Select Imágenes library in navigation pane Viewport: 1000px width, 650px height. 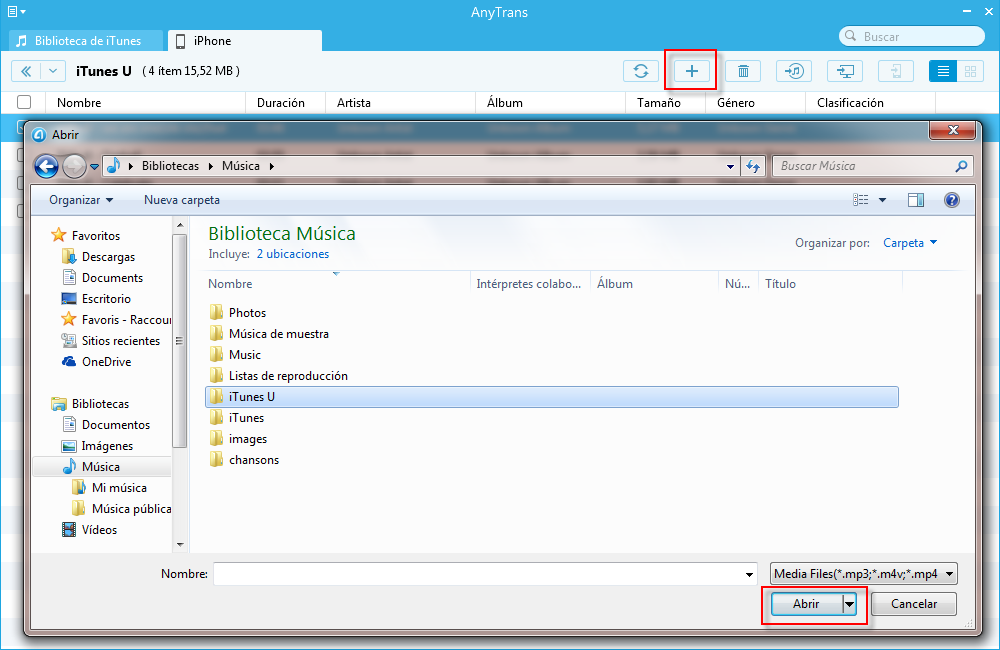(x=107, y=446)
